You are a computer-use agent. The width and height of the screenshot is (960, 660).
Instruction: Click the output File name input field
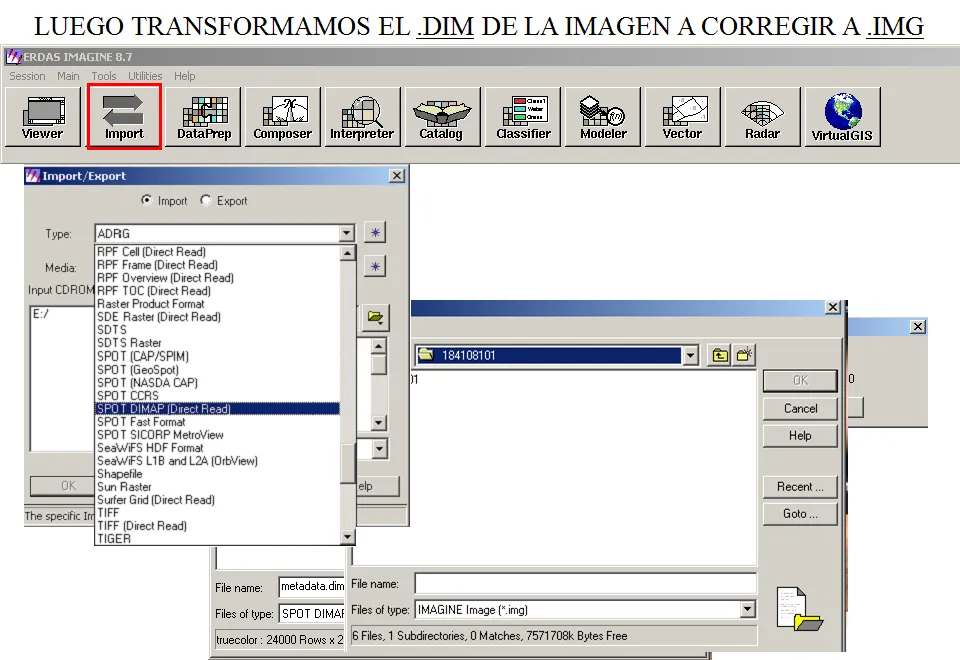pos(585,583)
